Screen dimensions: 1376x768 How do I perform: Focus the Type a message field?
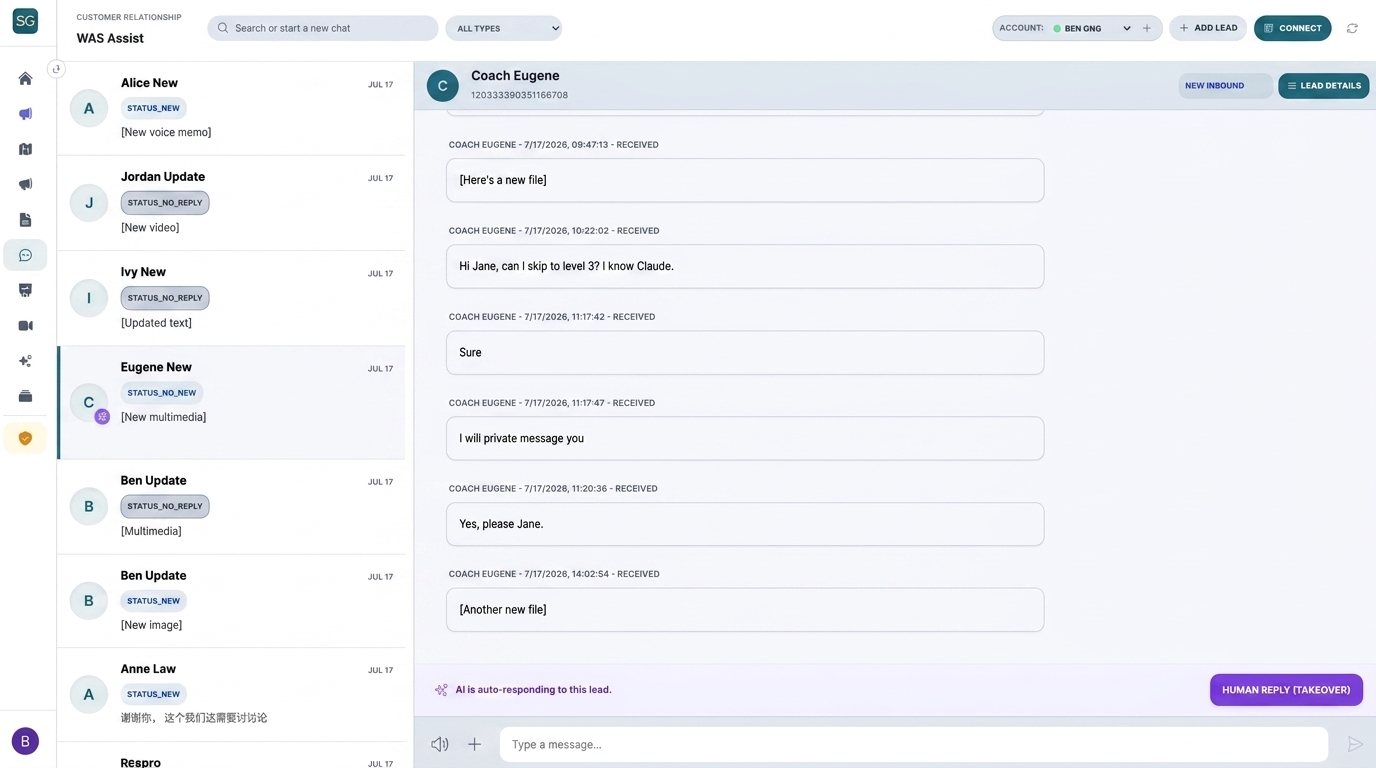point(913,744)
